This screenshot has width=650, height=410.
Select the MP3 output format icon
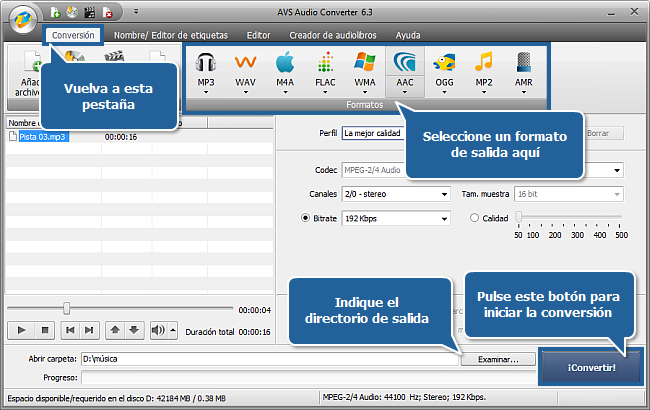[206, 66]
